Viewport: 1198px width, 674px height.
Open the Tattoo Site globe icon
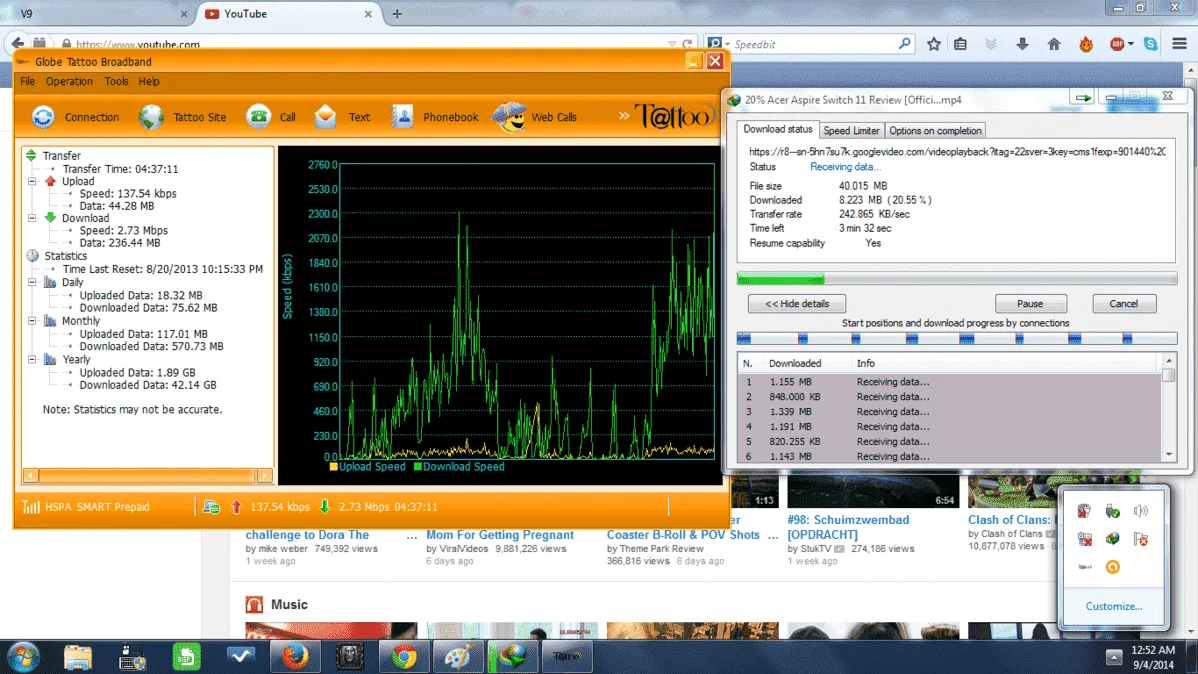point(151,117)
